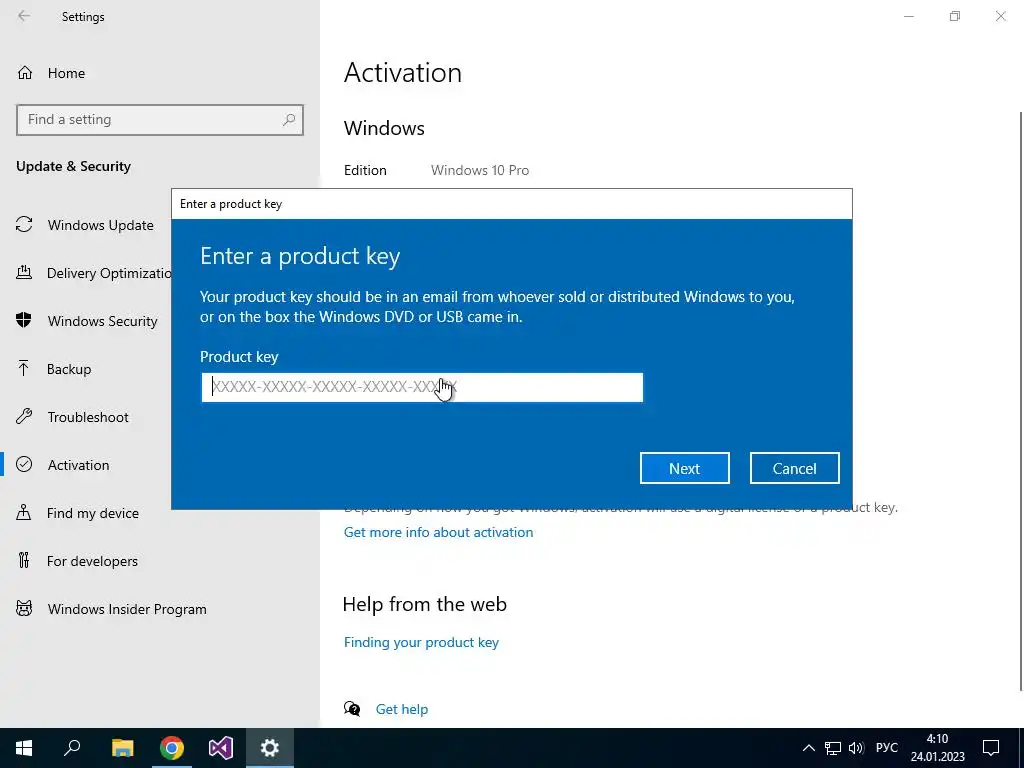Close the Settings window
The width and height of the screenshot is (1024, 768).
pos(1000,16)
